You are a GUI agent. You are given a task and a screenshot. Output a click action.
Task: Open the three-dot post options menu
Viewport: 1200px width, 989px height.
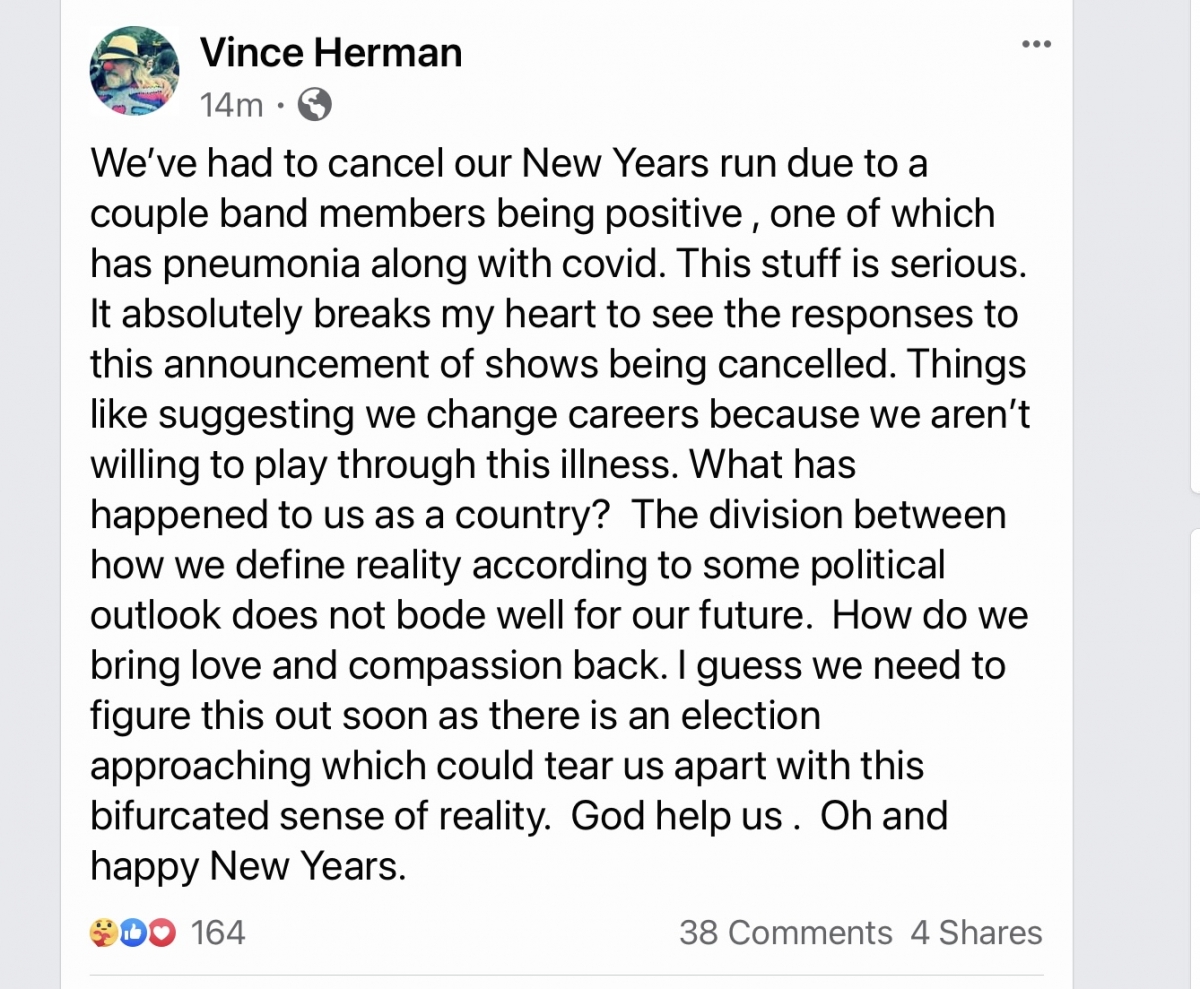(x=1036, y=44)
